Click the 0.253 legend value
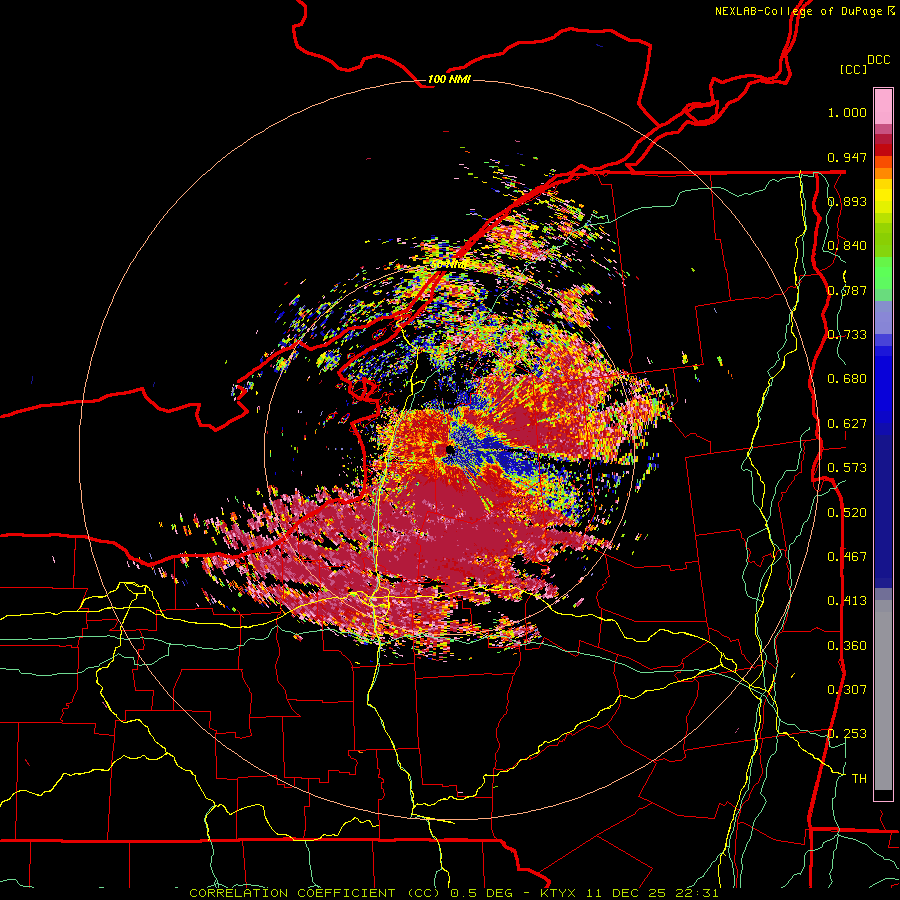The image size is (900, 900). [x=847, y=734]
